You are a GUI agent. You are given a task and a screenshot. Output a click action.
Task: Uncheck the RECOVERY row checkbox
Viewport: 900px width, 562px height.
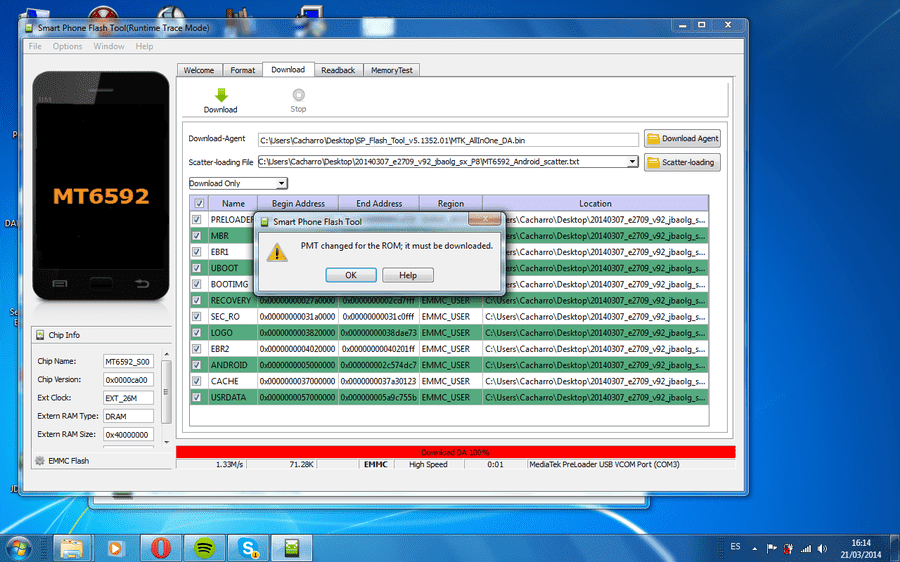(x=197, y=300)
